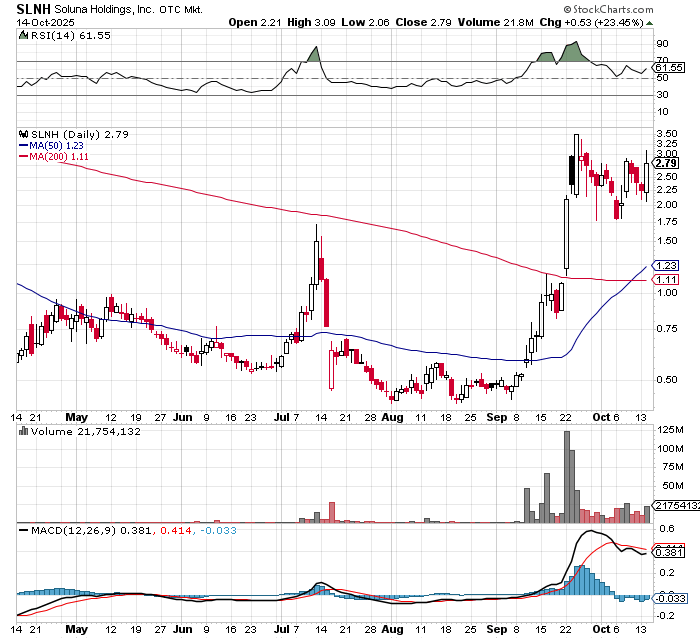Click the MA(50) 1.23 legend entry

pos(51,146)
